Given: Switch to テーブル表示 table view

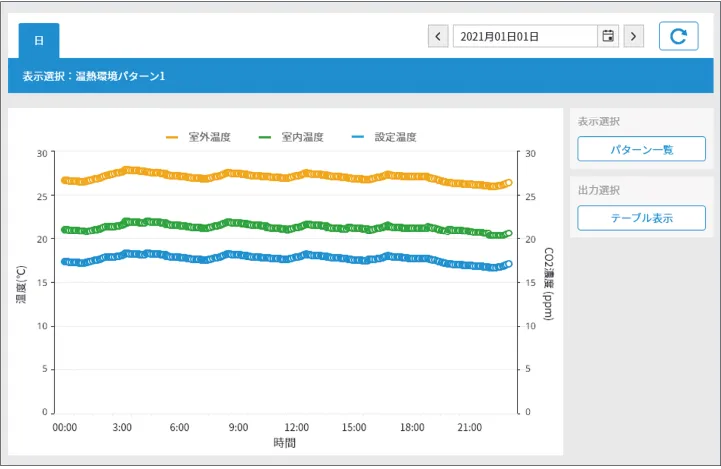Looking at the screenshot, I should click(641, 217).
